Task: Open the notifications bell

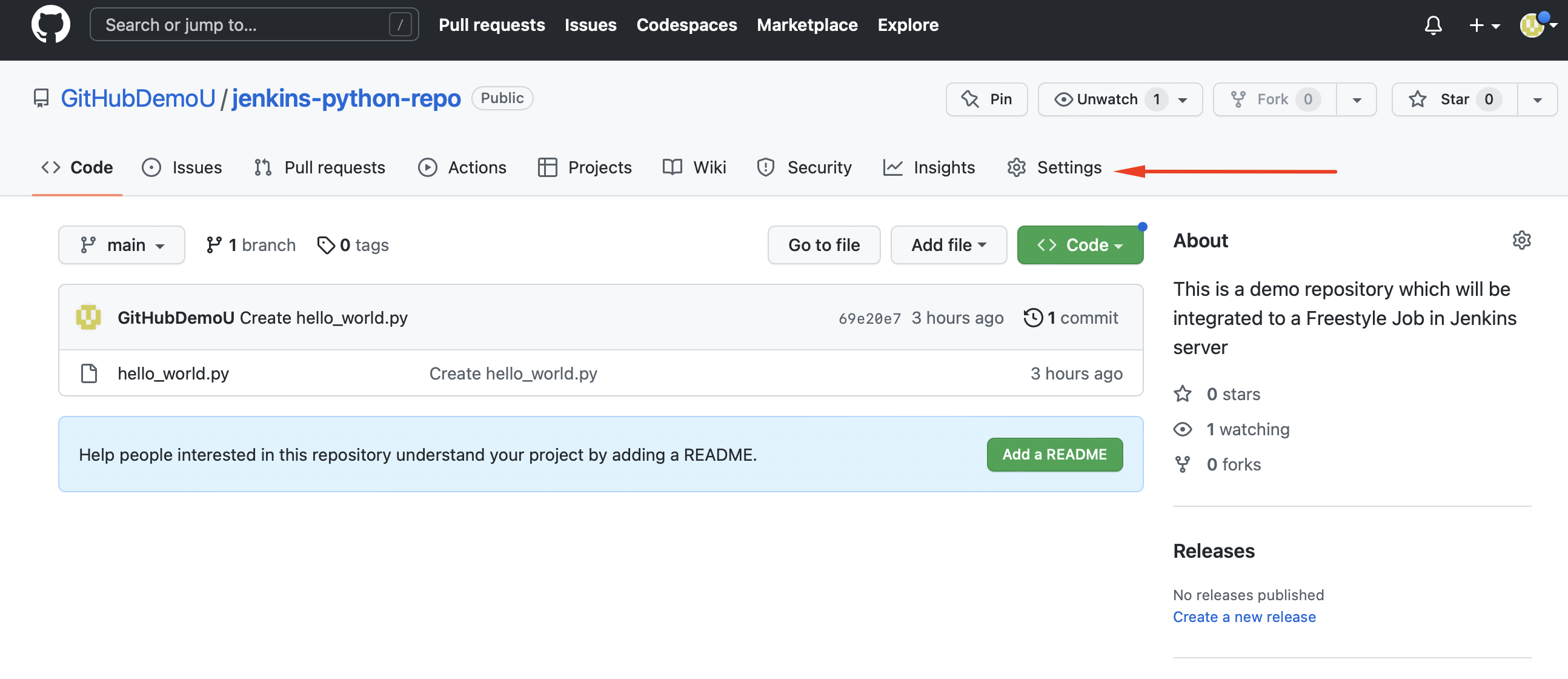Action: click(1433, 25)
